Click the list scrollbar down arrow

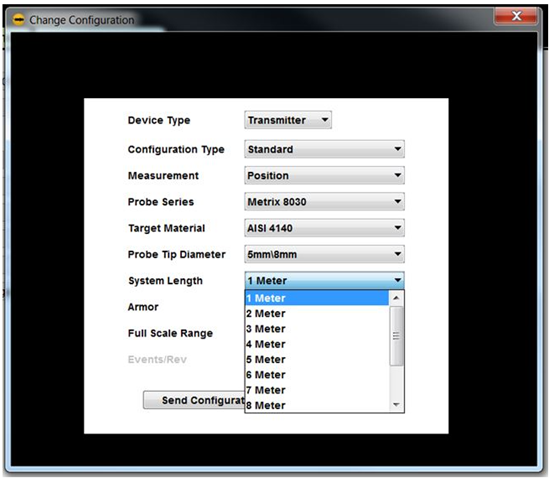pyautogui.click(x=396, y=405)
